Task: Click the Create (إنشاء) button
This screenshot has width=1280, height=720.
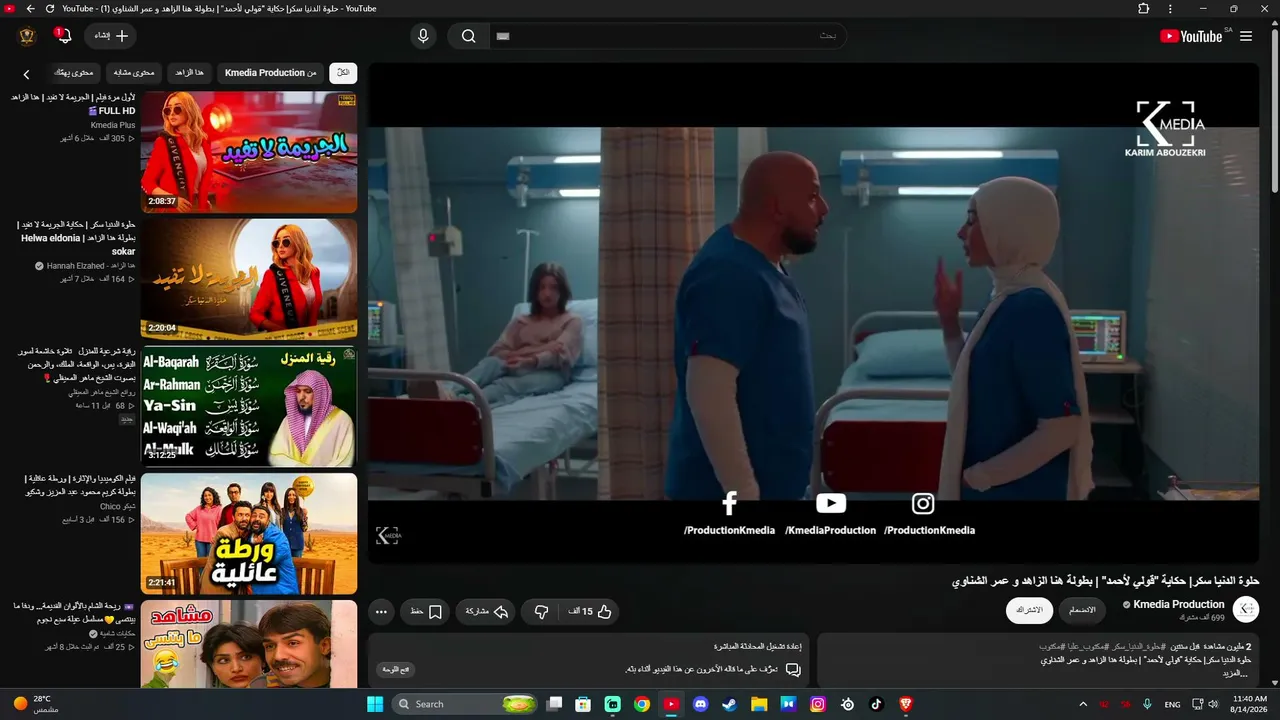Action: 110,36
